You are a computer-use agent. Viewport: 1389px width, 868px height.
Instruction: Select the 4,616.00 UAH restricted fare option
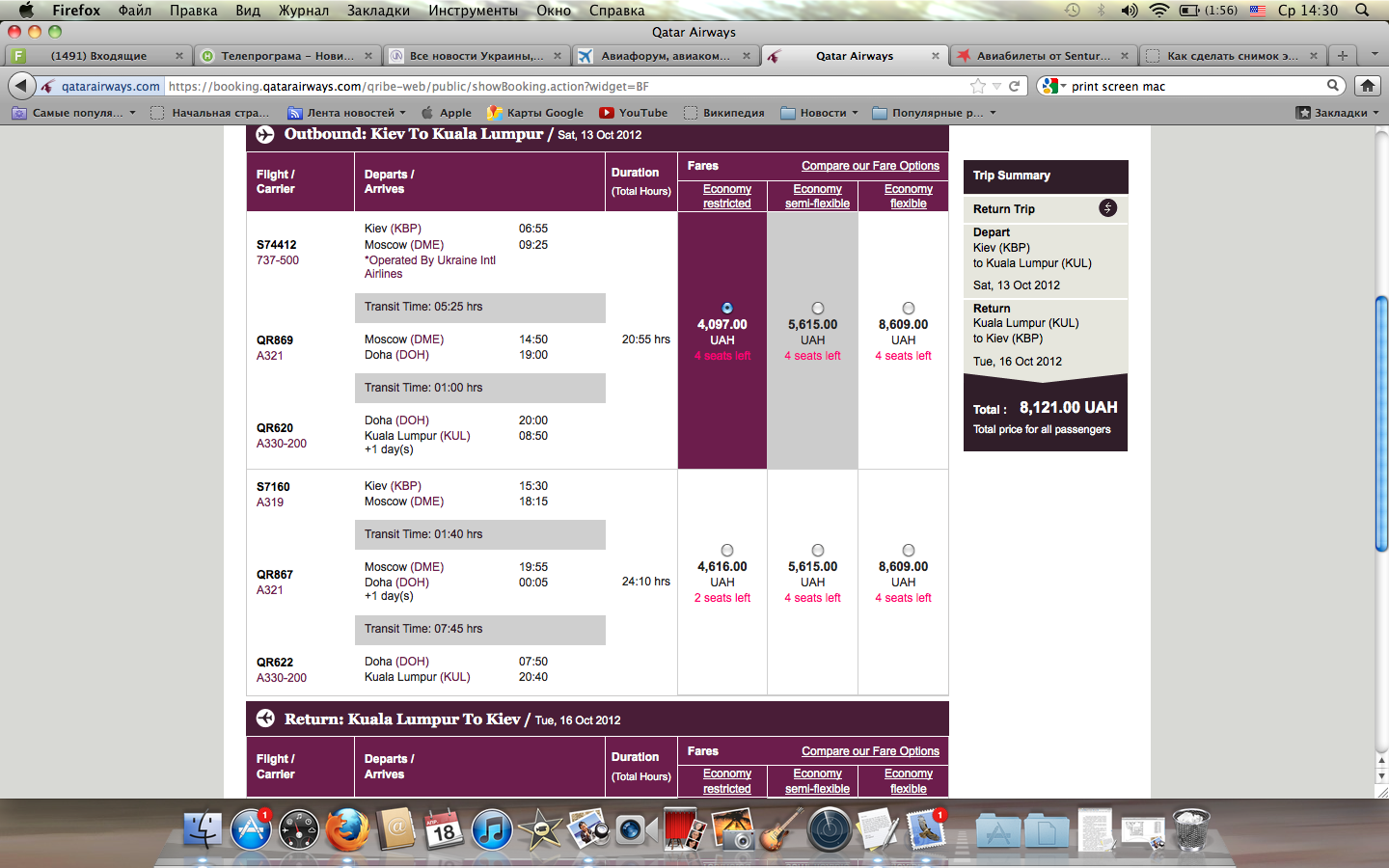coord(727,551)
